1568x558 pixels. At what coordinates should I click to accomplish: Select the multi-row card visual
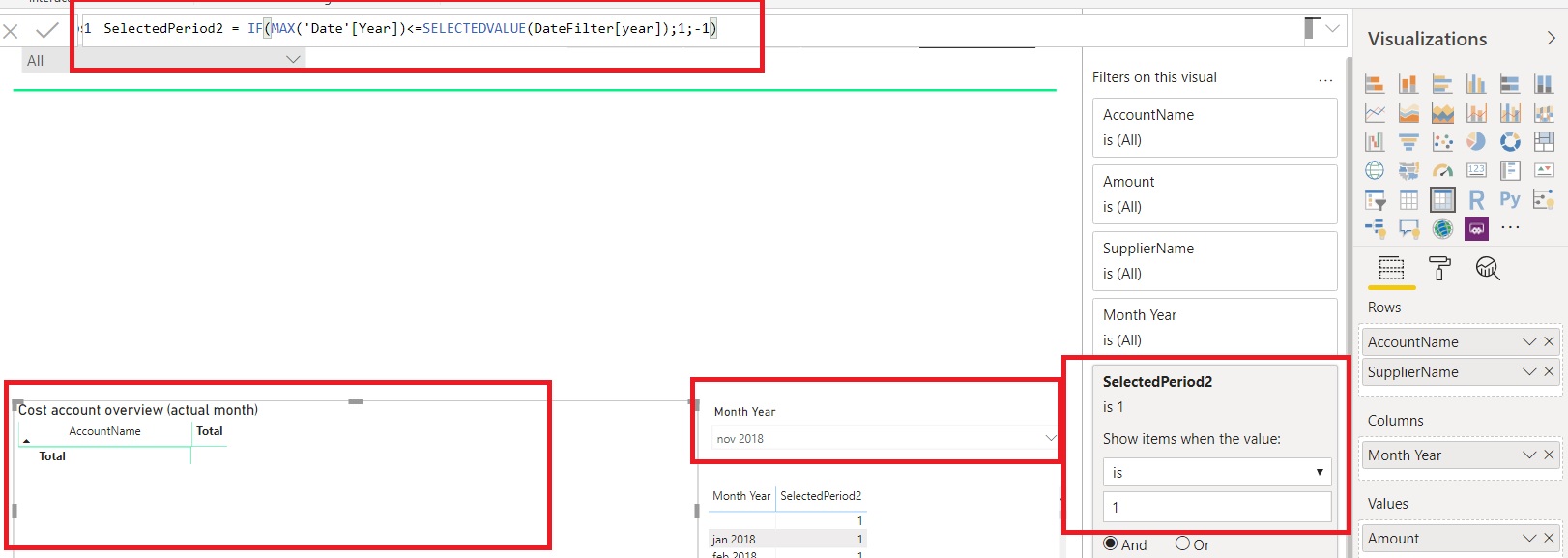[1510, 171]
